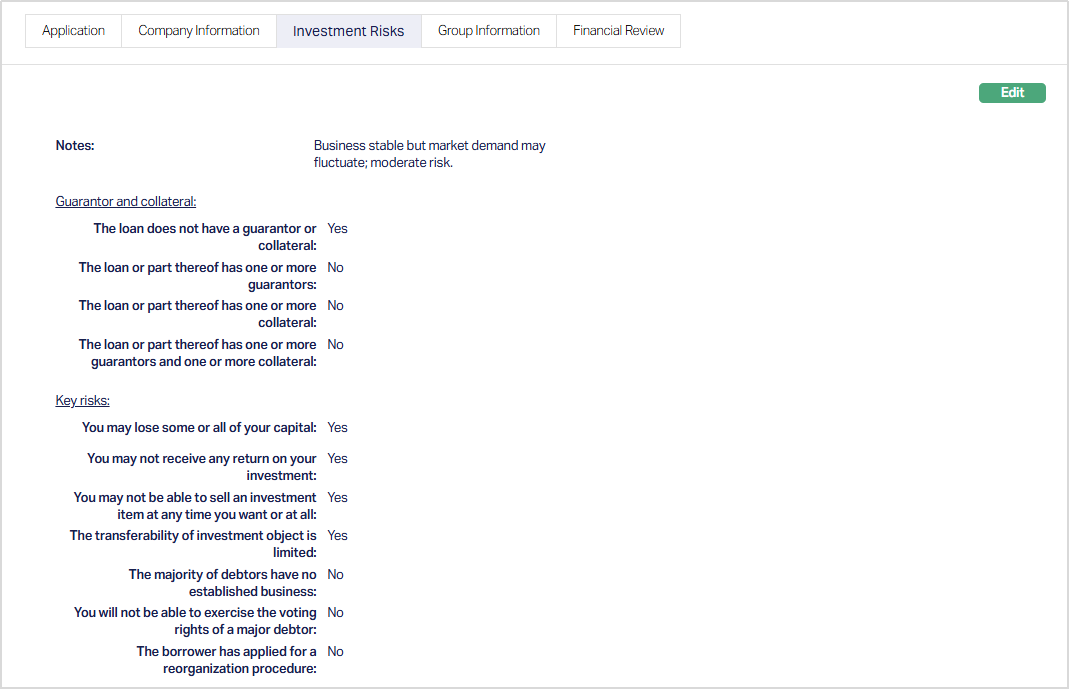Screen dimensions: 1069x689
Task: Click the majority of debtors label
Action: pos(222,583)
